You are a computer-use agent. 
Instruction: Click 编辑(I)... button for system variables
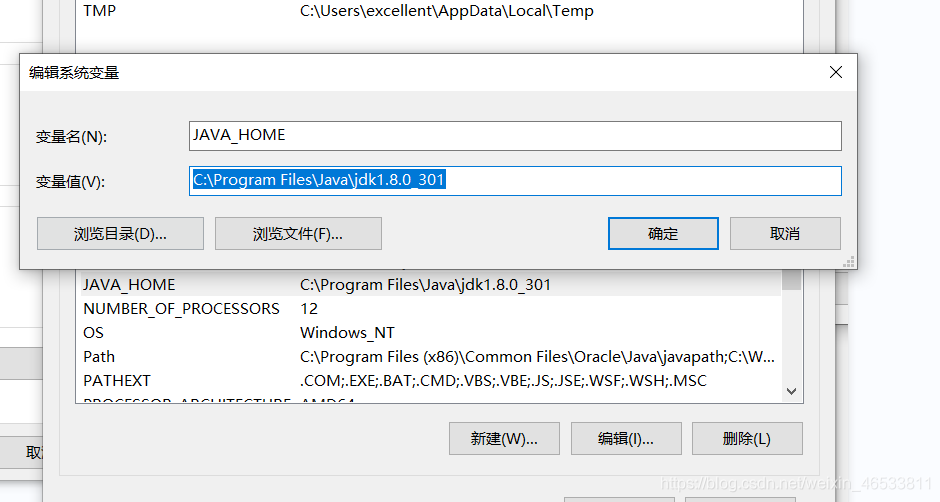[626, 438]
